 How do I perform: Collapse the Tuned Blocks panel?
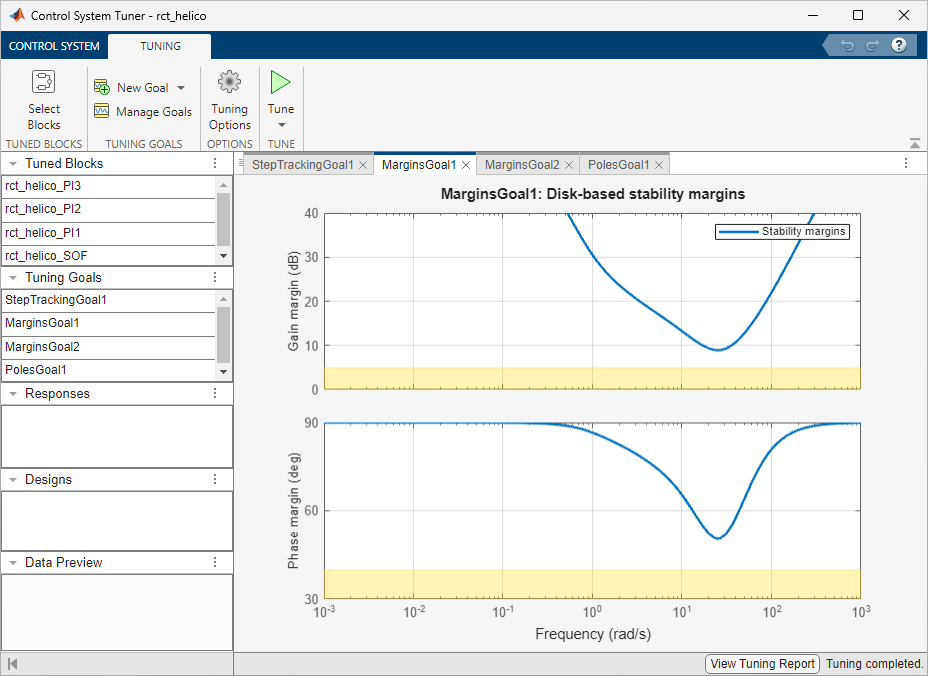(x=14, y=164)
